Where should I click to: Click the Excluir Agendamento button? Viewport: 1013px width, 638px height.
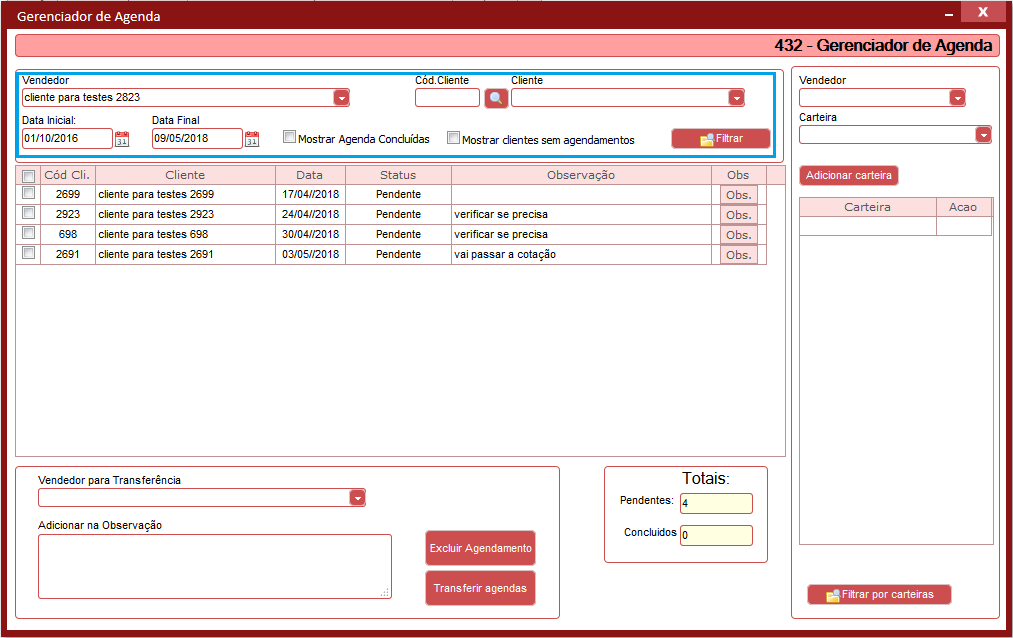[x=481, y=548]
